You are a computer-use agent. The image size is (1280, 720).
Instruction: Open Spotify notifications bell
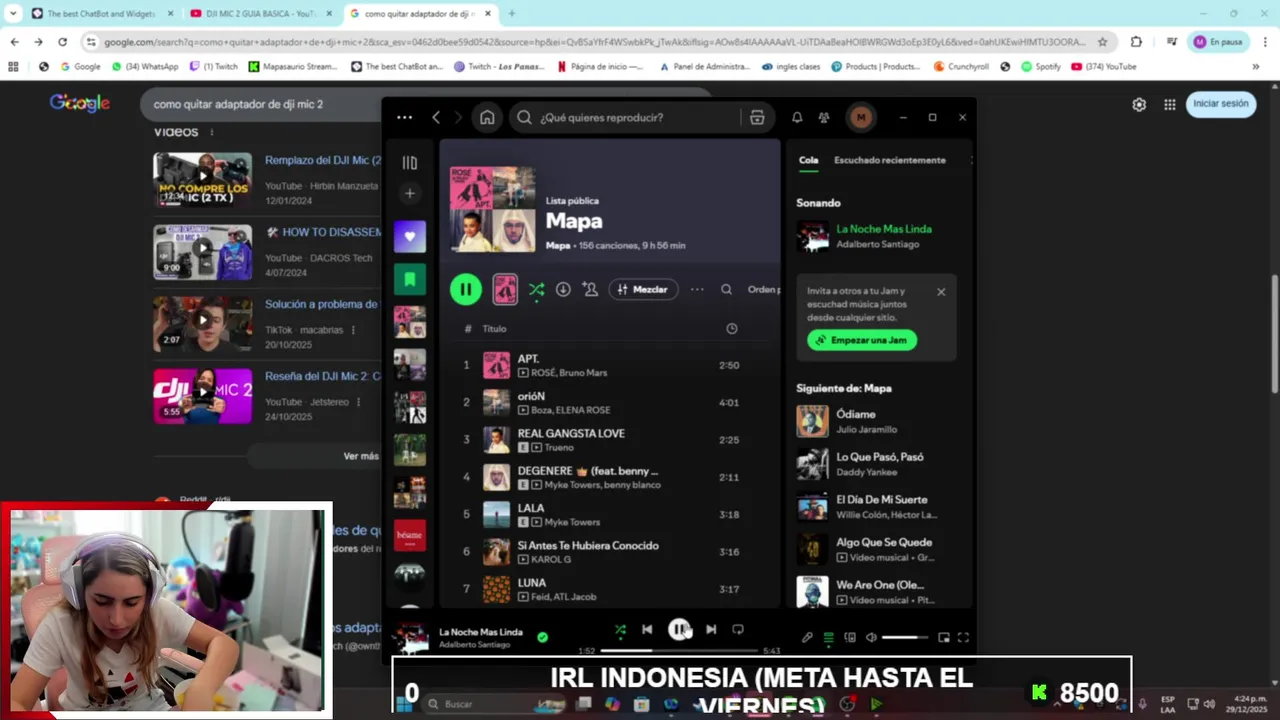point(797,117)
